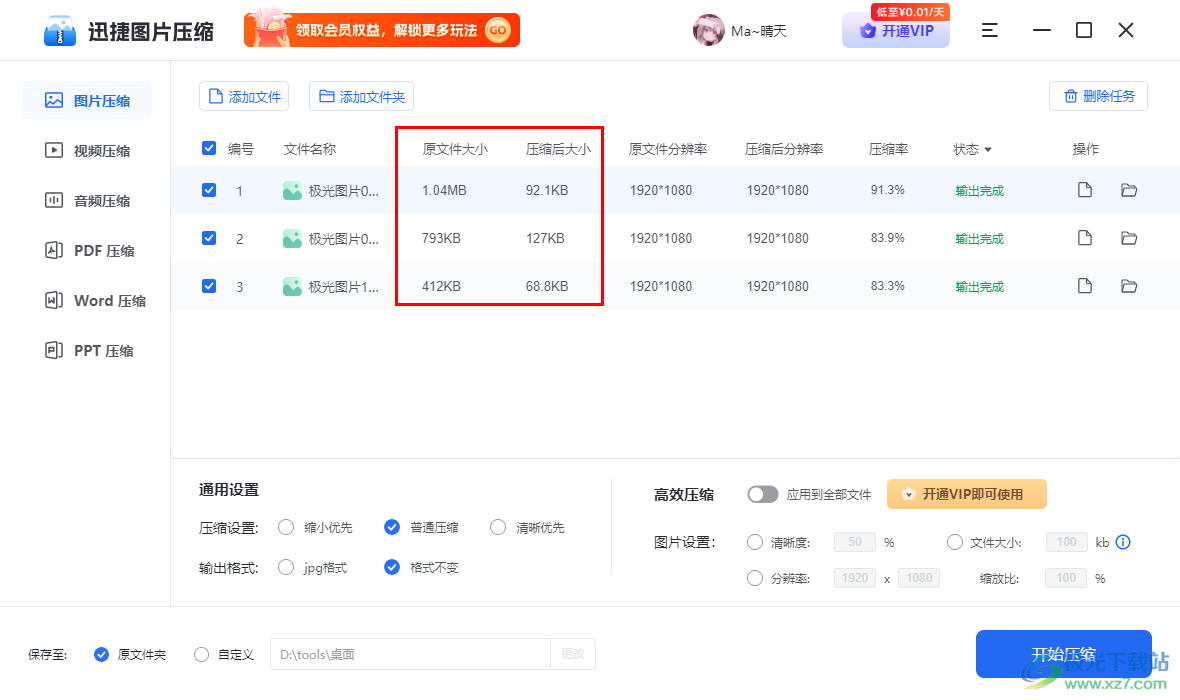
Task: Select the 清晰优先 compression option
Action: (498, 527)
